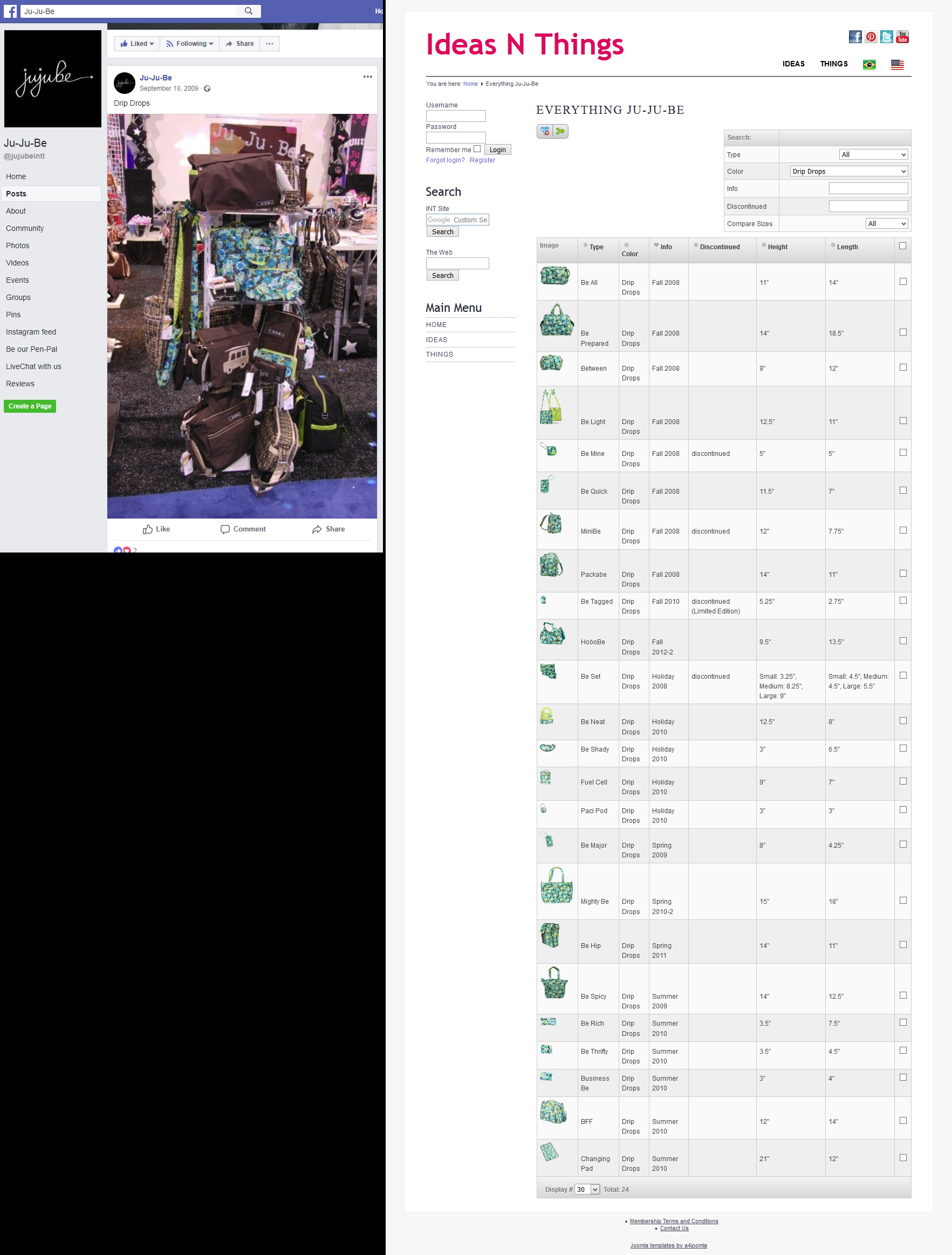This screenshot has width=952, height=1255.
Task: Open the page actions ellipsis button
Action: click(x=270, y=44)
